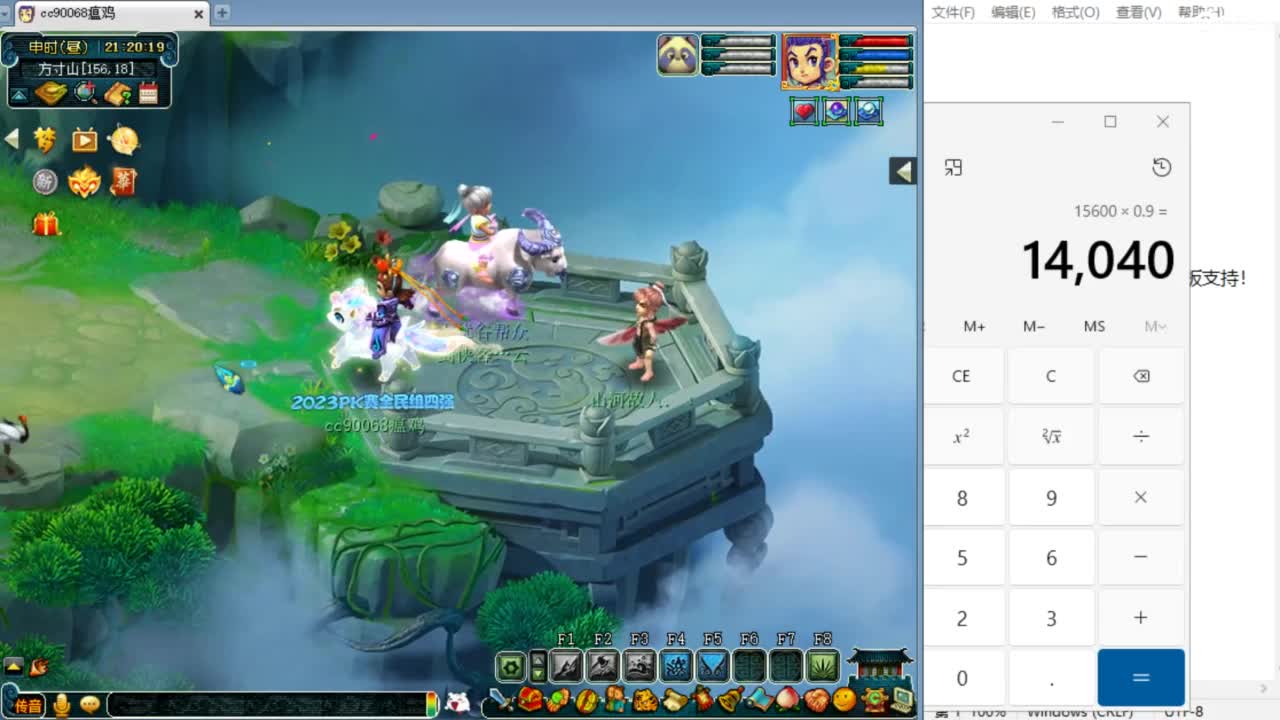
Task: Click the player character portrait
Action: tap(810, 62)
